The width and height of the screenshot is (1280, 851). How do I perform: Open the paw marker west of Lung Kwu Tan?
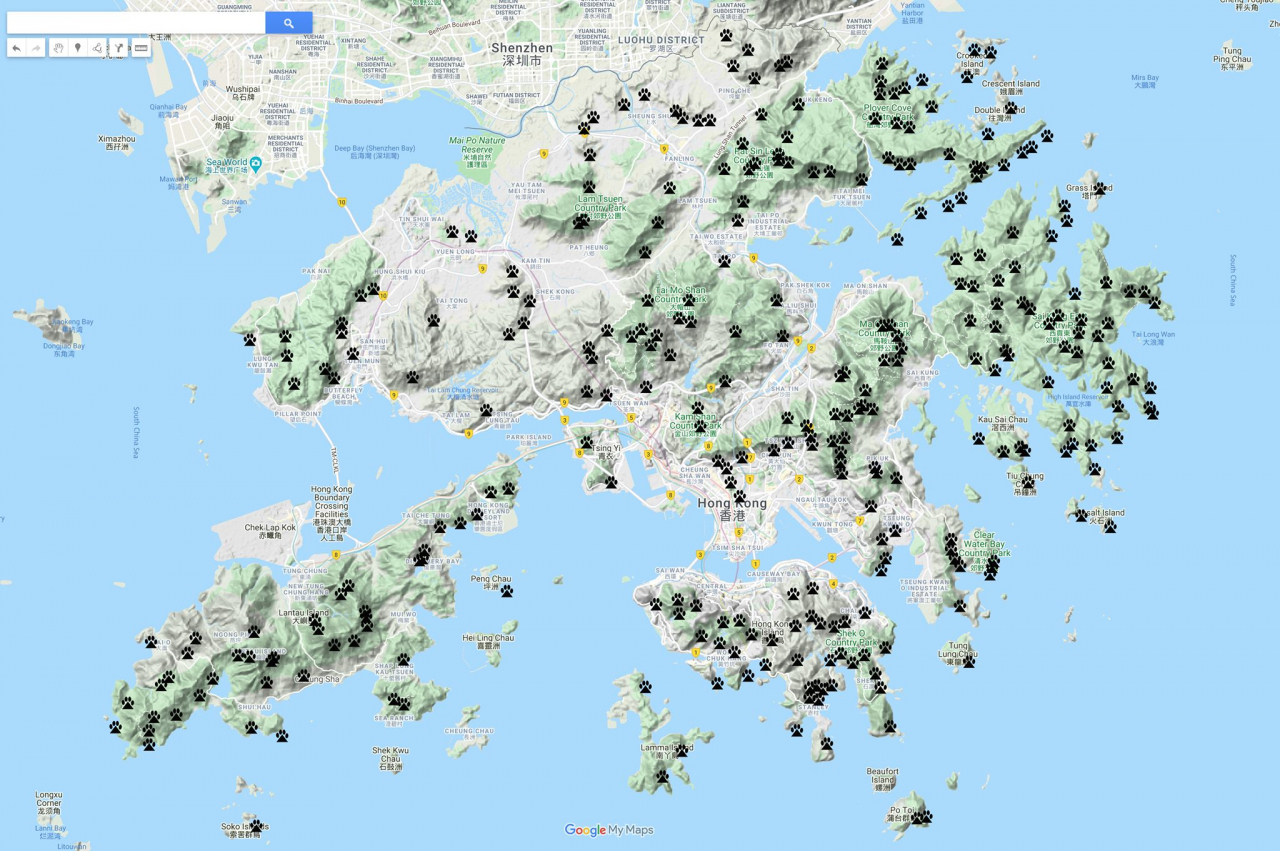coord(250,339)
